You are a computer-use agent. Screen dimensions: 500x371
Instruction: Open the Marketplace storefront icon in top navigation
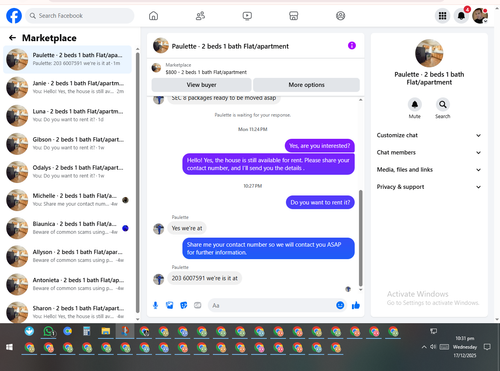294,16
